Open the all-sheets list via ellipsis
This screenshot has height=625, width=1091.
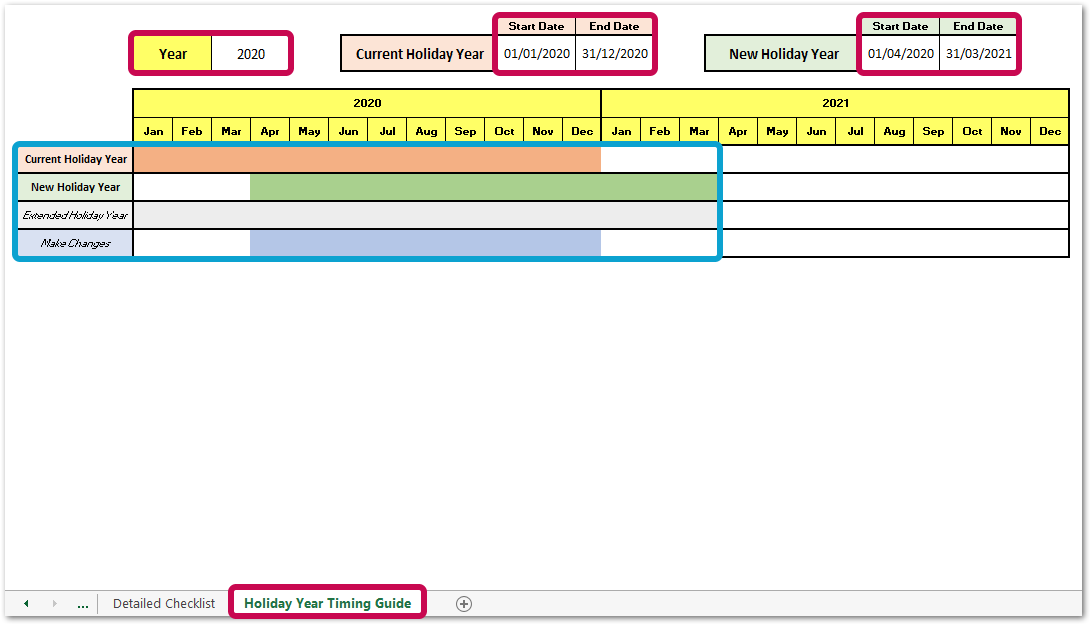(83, 603)
